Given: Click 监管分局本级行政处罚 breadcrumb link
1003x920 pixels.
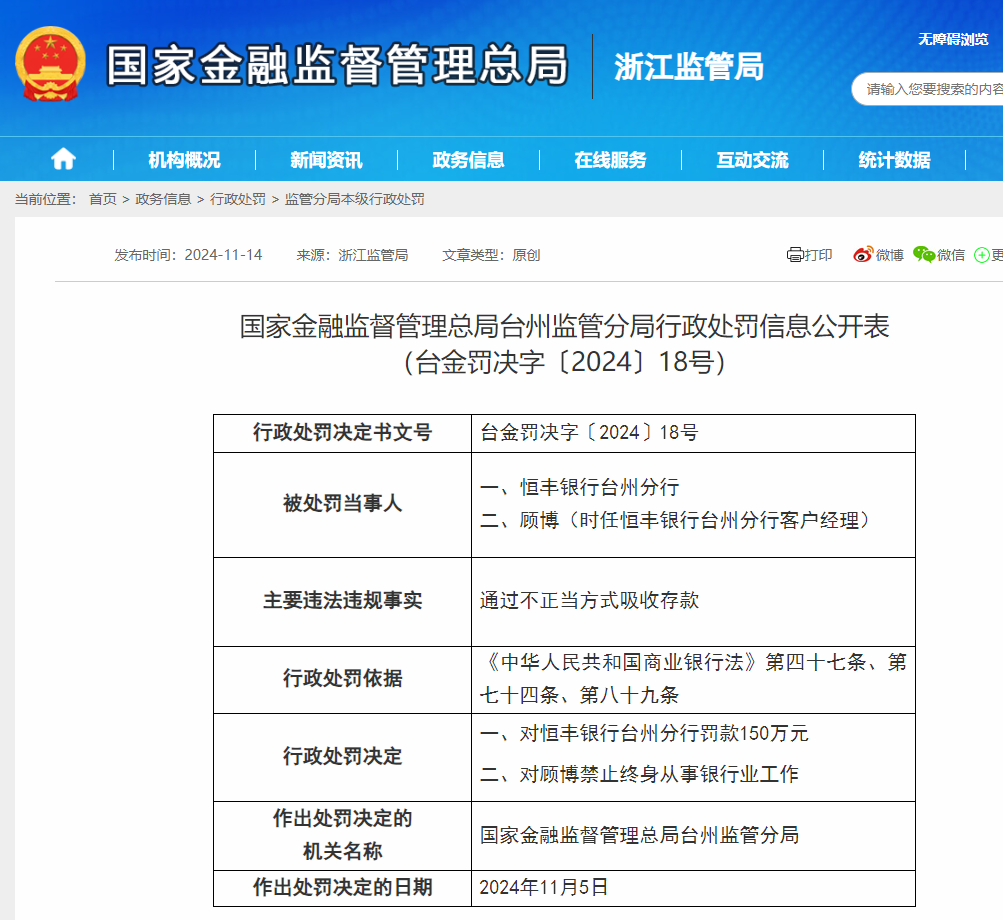Looking at the screenshot, I should (x=354, y=199).
